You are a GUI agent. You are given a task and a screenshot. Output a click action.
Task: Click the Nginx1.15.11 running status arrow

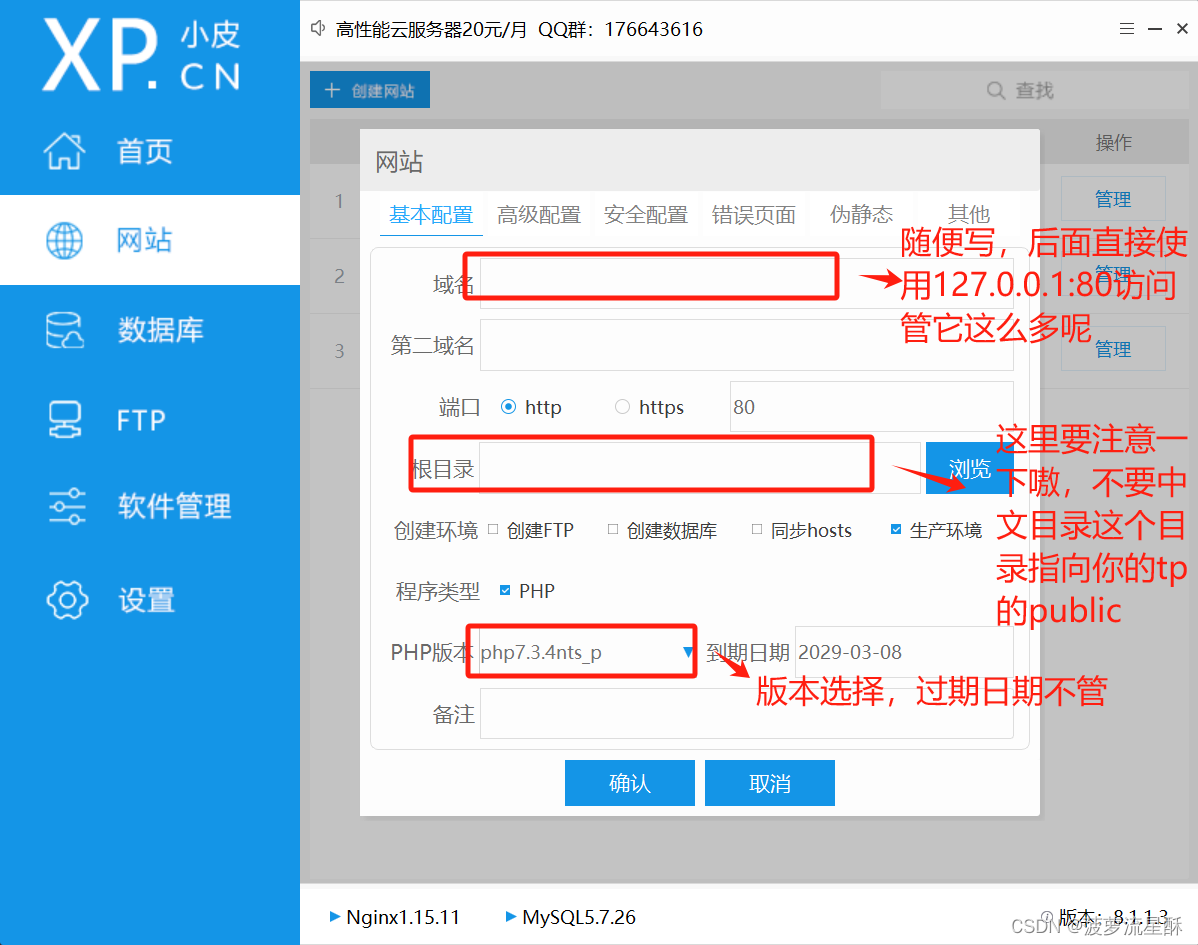334,916
